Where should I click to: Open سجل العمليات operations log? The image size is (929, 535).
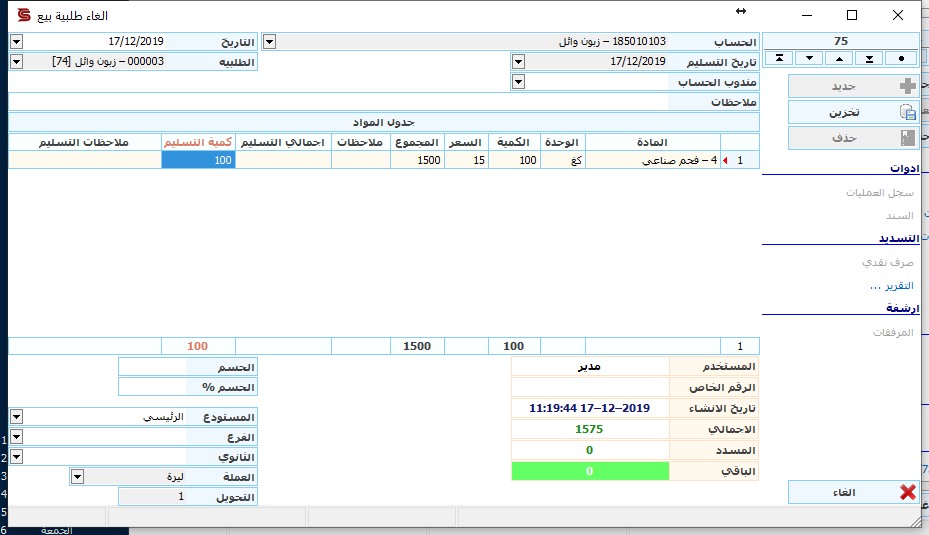click(880, 193)
